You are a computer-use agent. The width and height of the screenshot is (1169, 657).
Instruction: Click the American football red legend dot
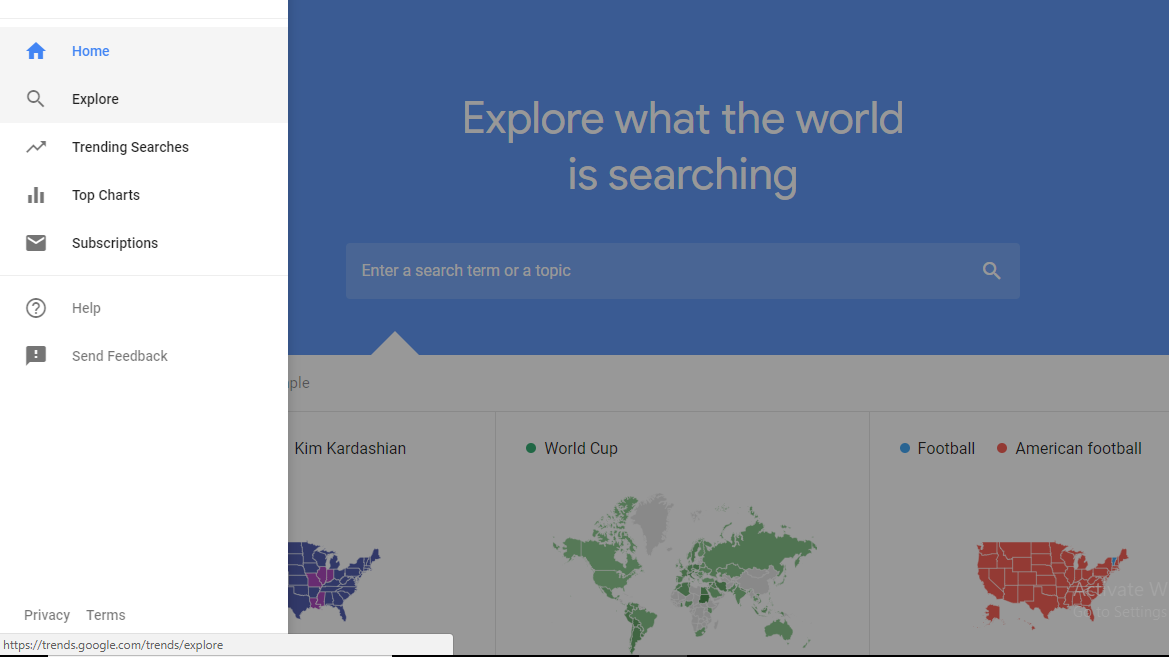click(1002, 448)
